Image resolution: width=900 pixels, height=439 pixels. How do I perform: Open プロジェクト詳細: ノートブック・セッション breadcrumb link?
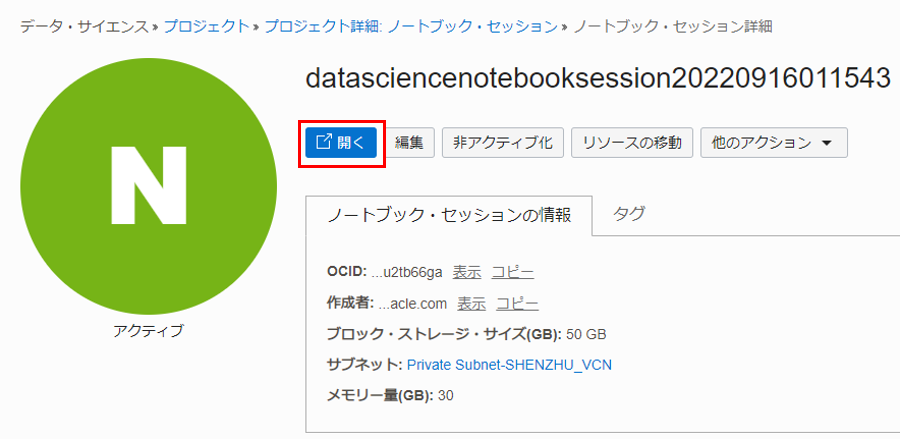411,26
